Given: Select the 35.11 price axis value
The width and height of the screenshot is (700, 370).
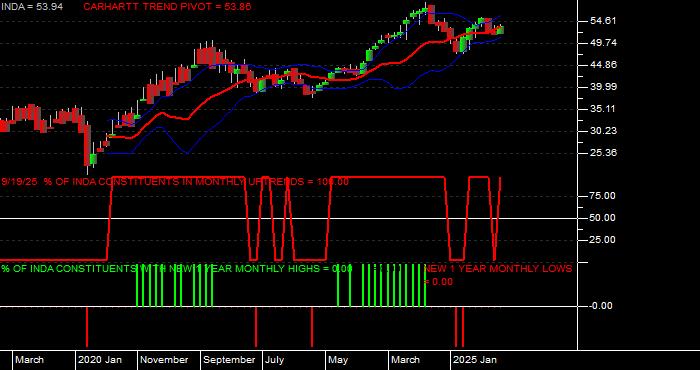Looking at the screenshot, I should coord(603,109).
